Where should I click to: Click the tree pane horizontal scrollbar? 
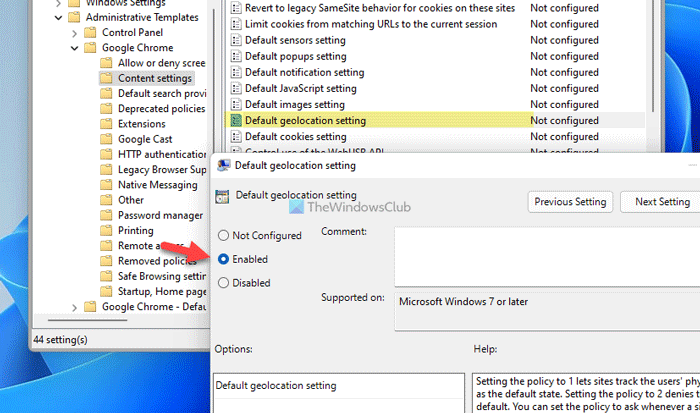click(x=88, y=320)
